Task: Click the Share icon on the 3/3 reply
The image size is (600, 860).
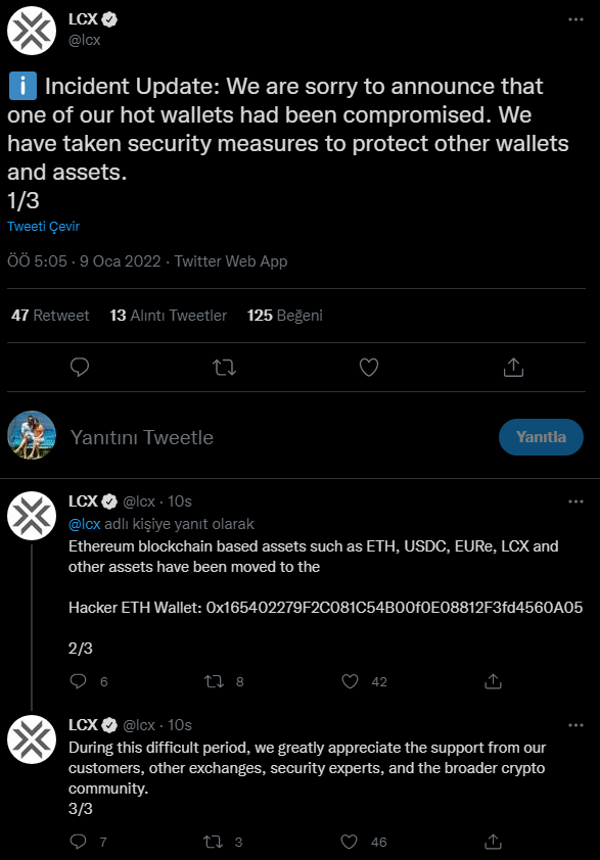Action: point(492,841)
